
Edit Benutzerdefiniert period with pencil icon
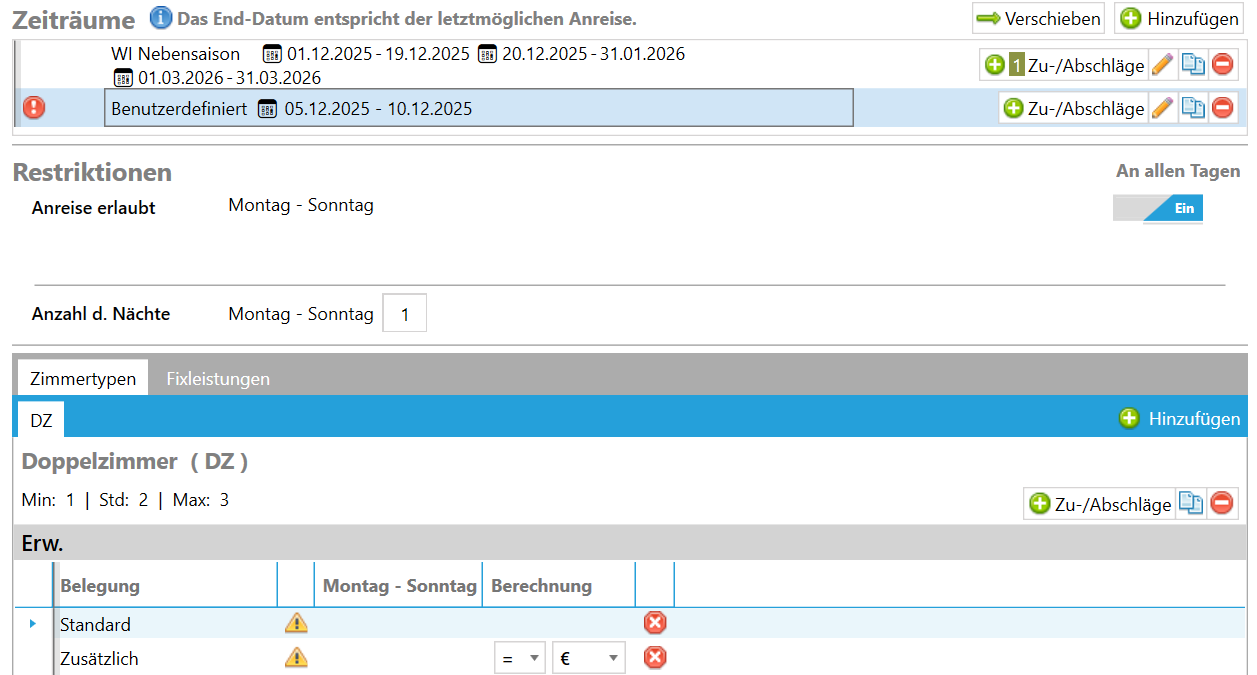pyautogui.click(x=1161, y=108)
